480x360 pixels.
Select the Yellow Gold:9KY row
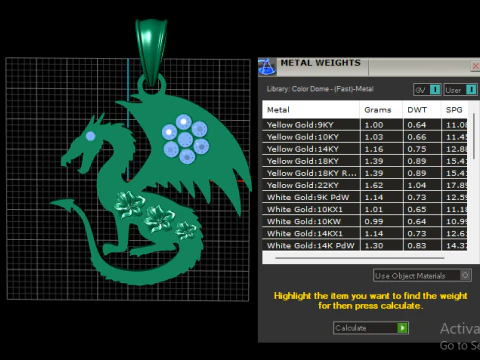tap(365, 125)
